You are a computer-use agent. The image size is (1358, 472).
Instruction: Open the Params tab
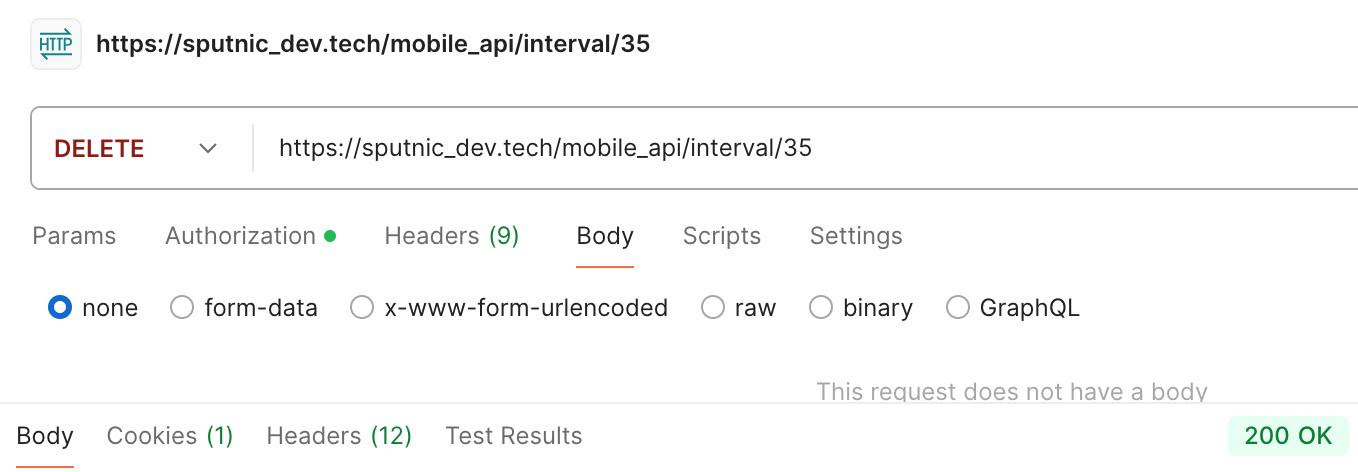(x=74, y=236)
